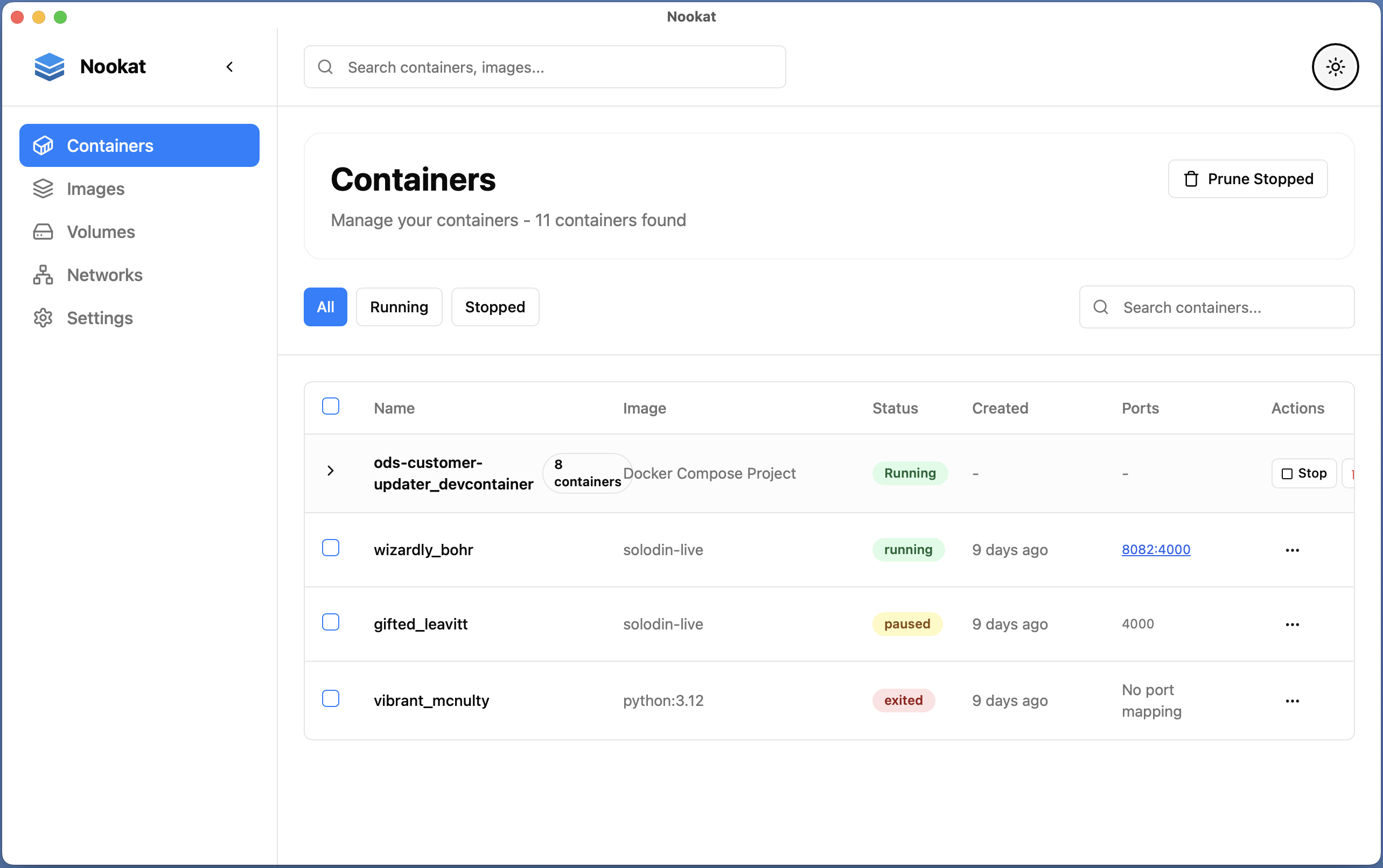Screen dimensions: 1383x868
Task: Open the three-dot menu for vibrant_mcnulty
Action: point(1292,701)
